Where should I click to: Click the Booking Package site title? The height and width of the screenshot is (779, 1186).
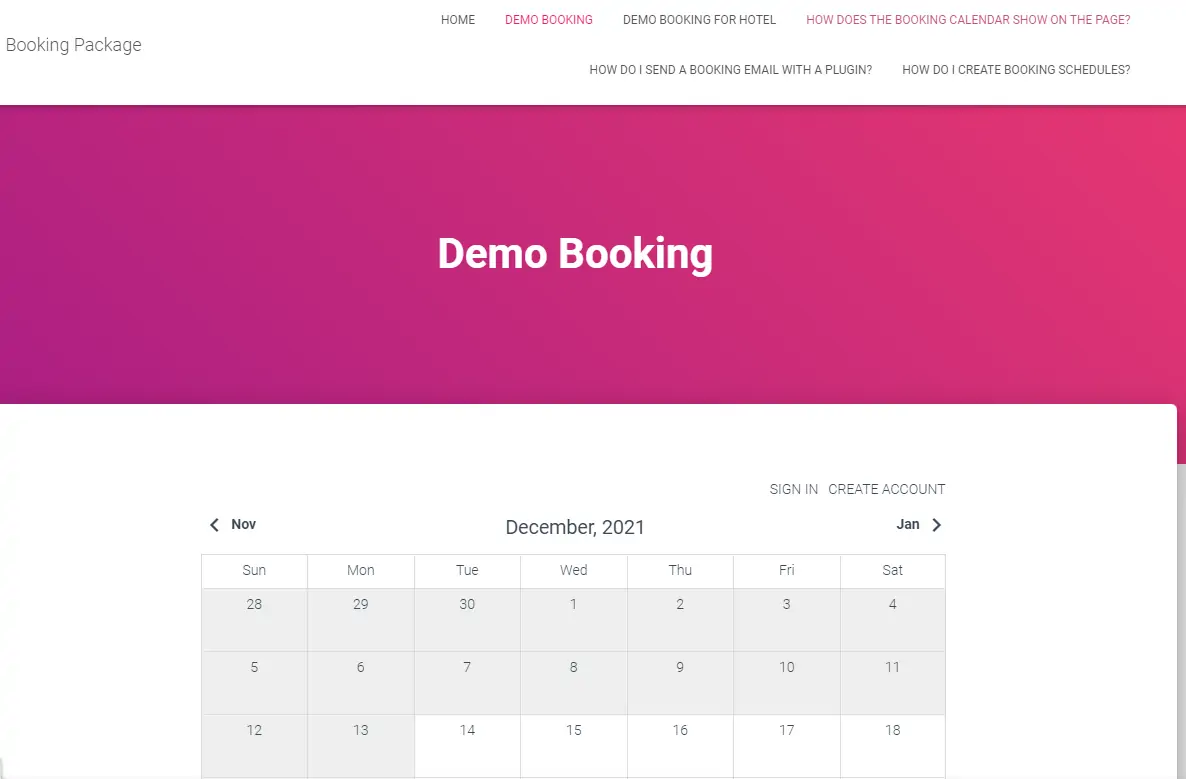click(x=74, y=45)
